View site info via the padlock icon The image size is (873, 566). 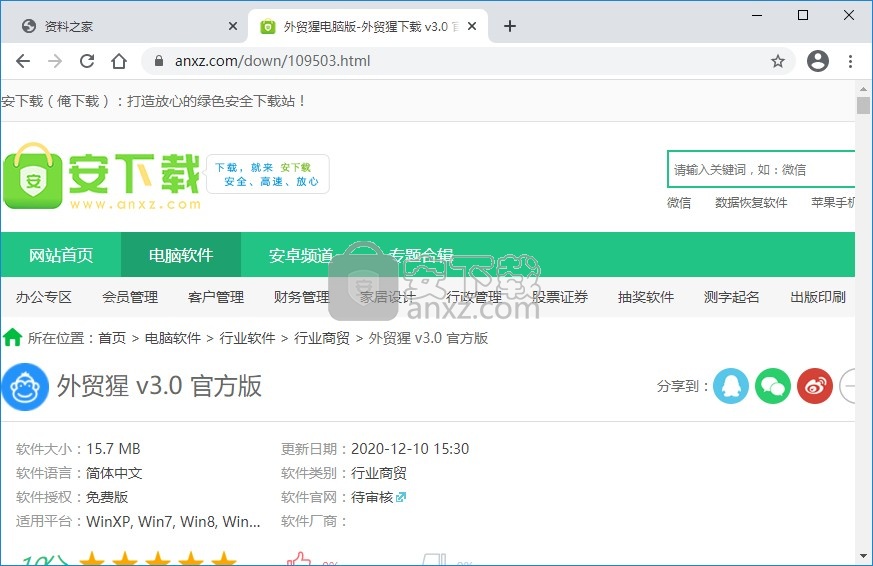click(159, 61)
